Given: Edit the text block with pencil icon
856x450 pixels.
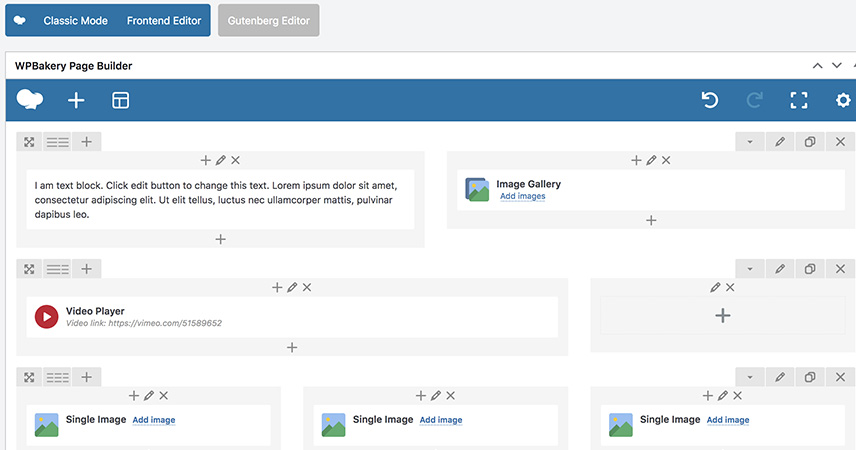Looking at the screenshot, I should coord(220,160).
